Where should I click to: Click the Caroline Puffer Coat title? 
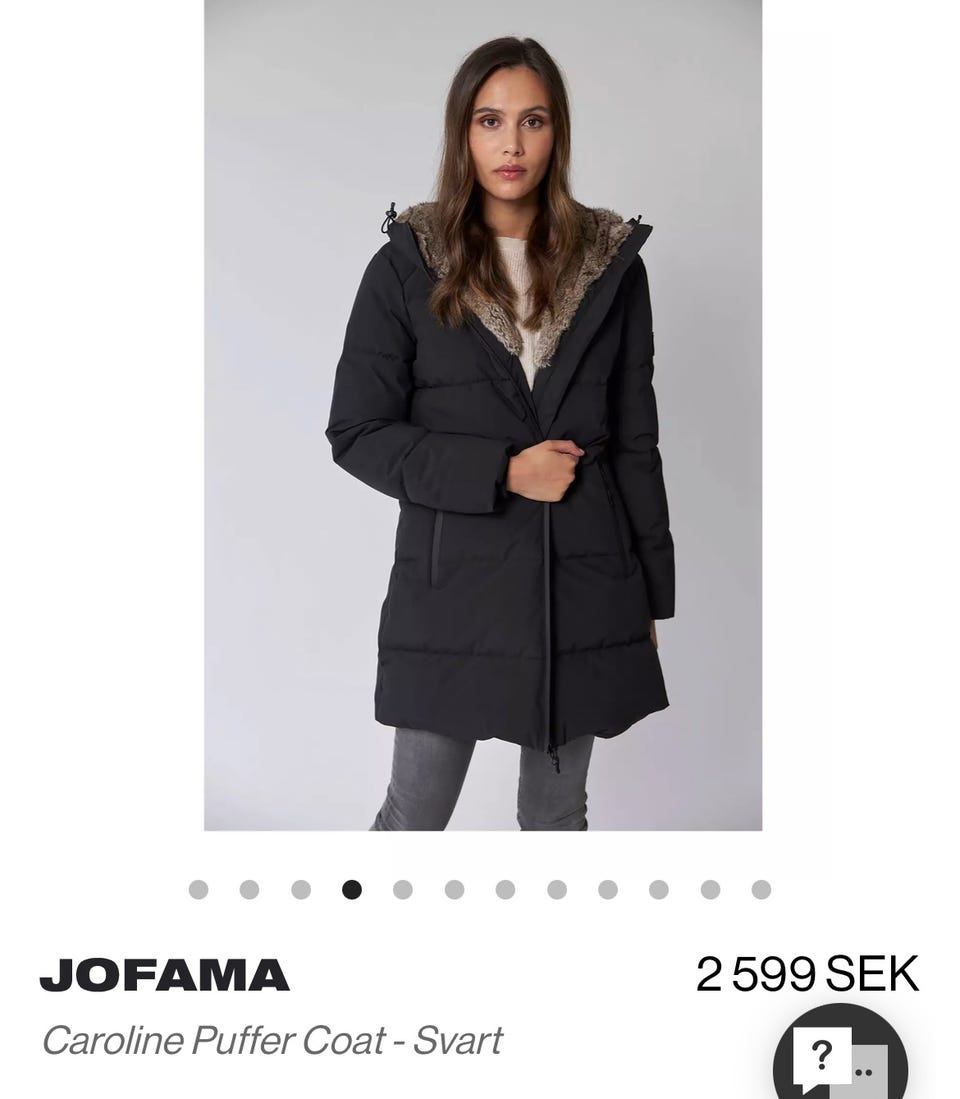[272, 1040]
